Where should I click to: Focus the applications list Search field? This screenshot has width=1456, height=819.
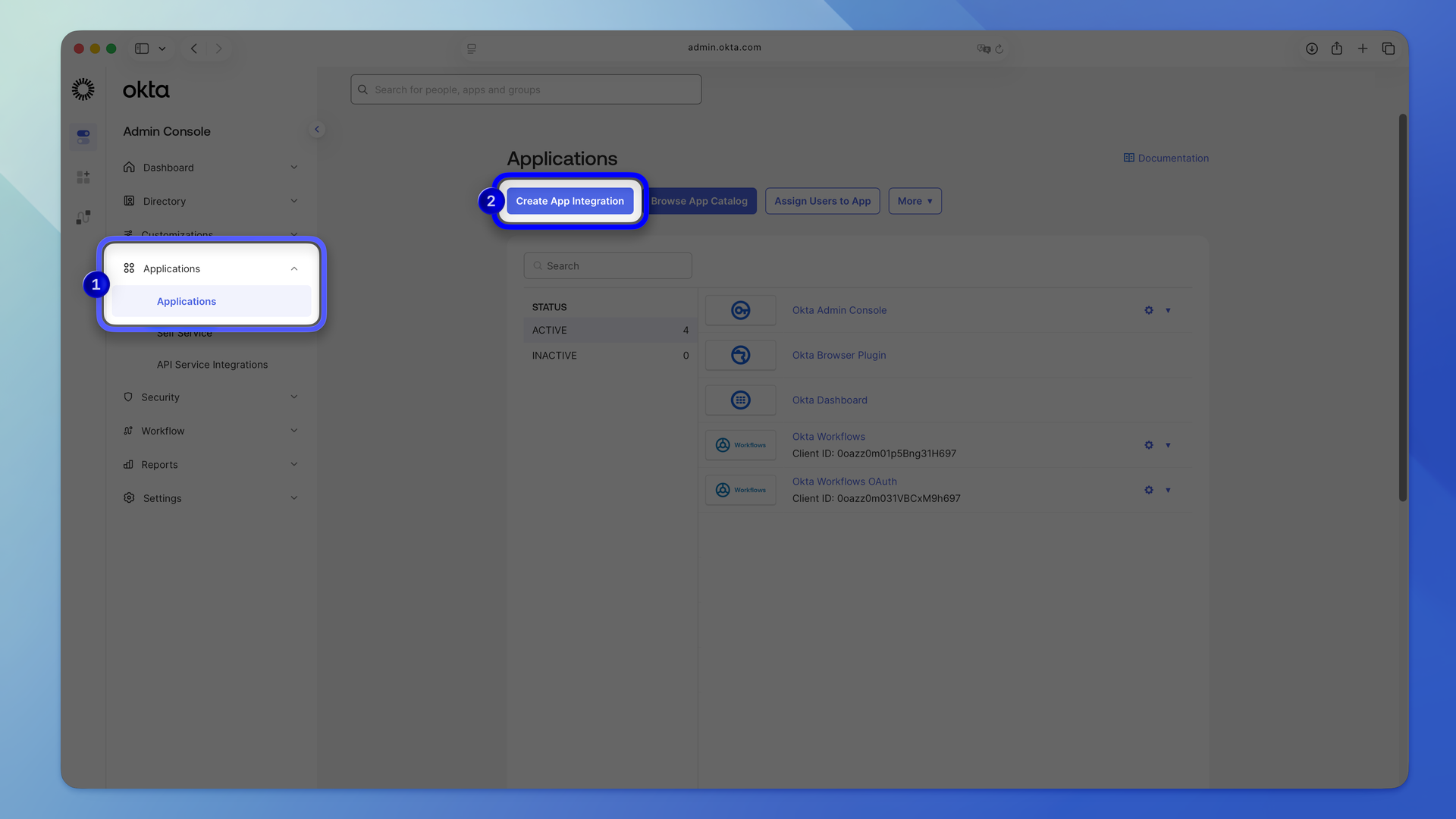607,266
